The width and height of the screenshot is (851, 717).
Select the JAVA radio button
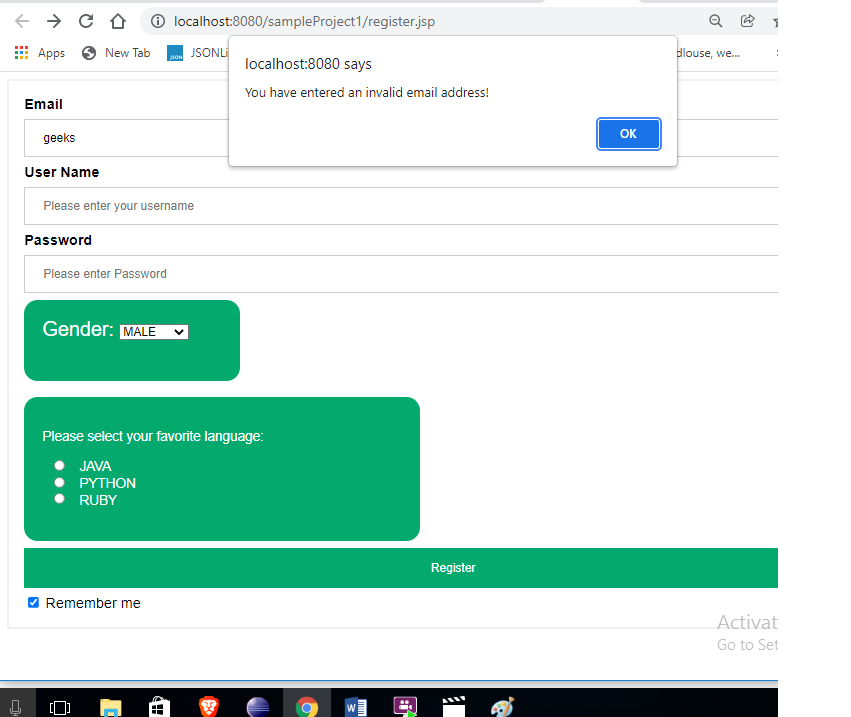pyautogui.click(x=60, y=466)
